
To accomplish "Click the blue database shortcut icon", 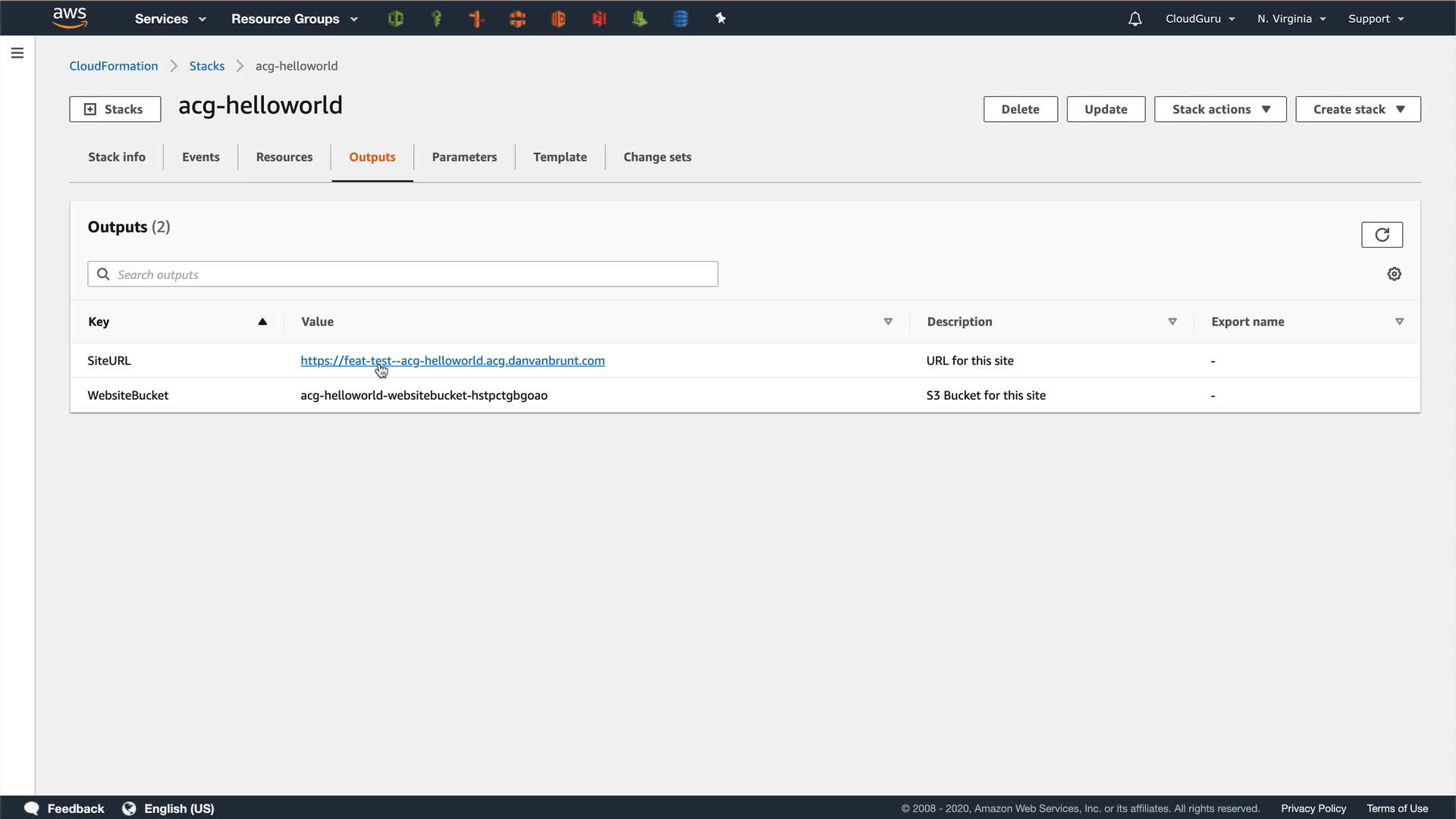I will 680,19.
